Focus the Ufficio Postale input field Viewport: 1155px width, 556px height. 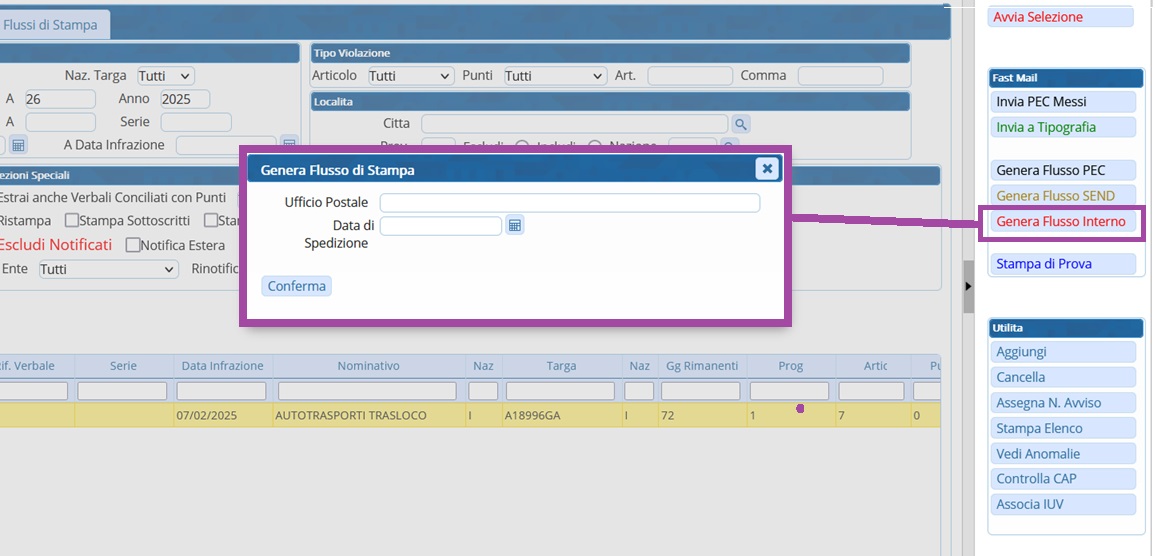tap(569, 203)
